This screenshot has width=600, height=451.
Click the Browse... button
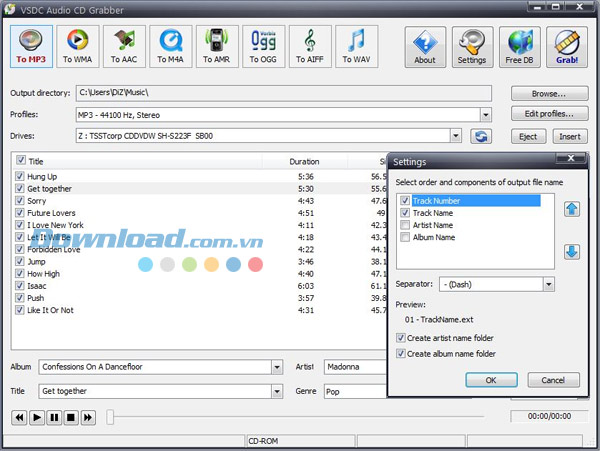click(548, 93)
